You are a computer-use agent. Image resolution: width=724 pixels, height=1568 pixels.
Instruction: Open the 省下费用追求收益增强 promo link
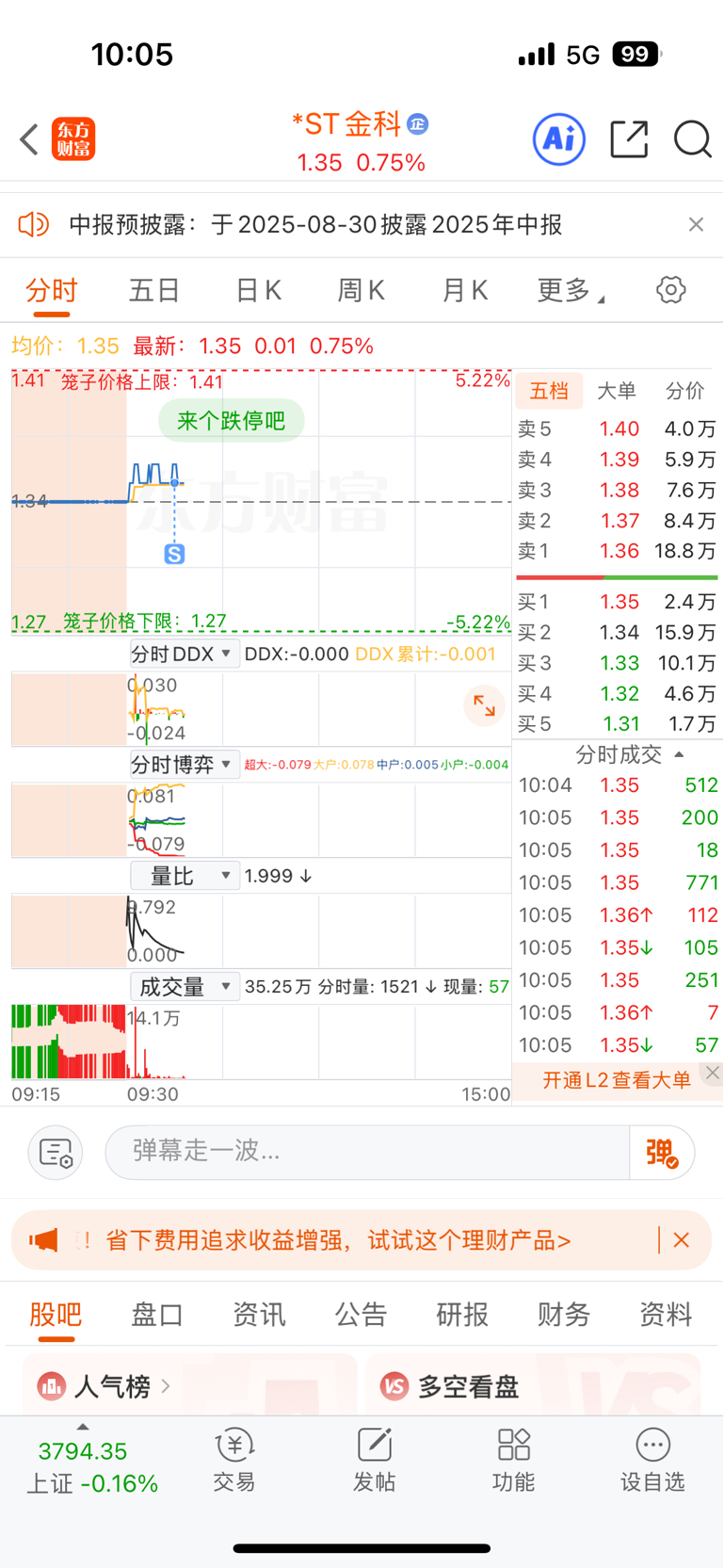[338, 1240]
